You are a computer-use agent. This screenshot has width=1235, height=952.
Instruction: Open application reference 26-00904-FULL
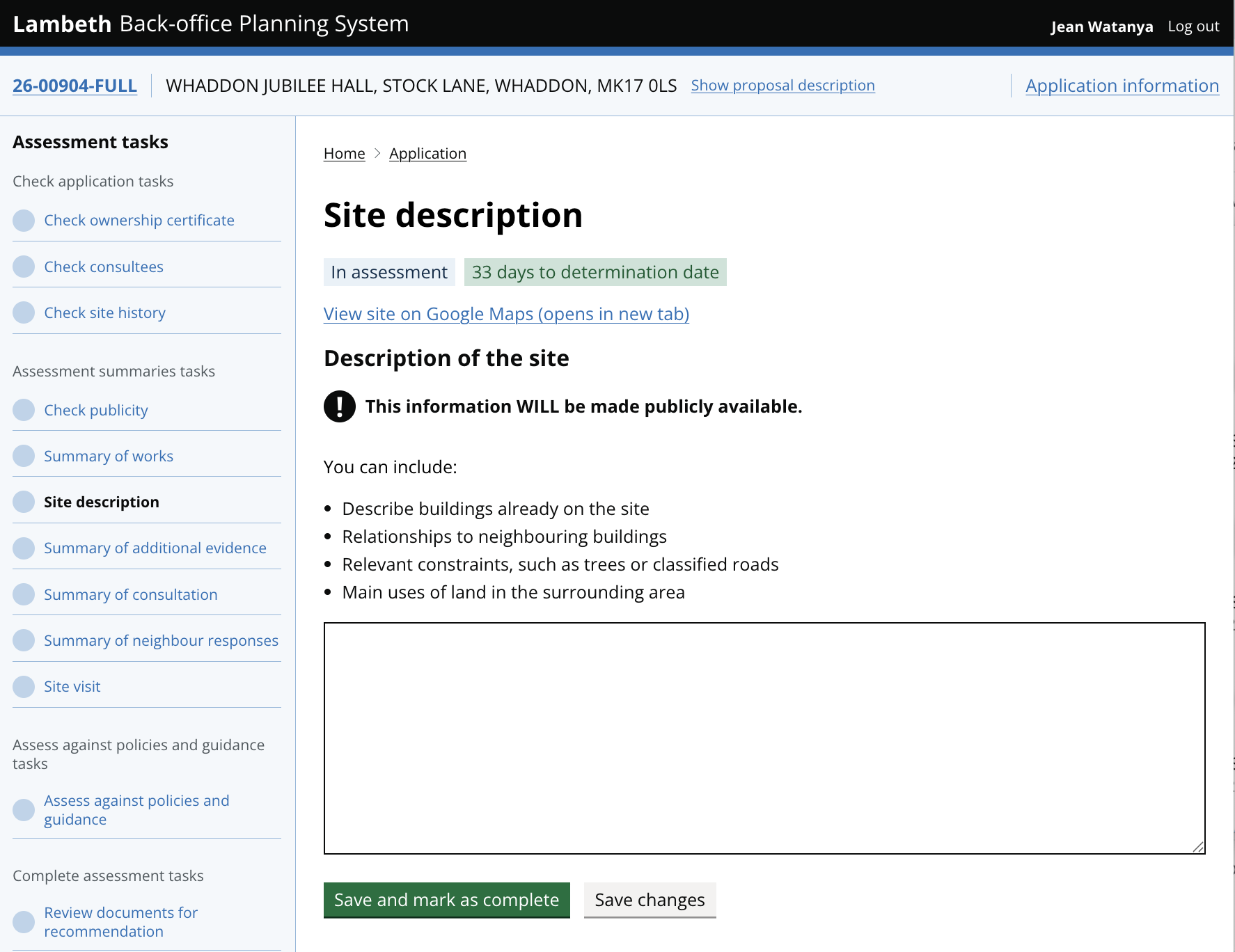pos(74,85)
